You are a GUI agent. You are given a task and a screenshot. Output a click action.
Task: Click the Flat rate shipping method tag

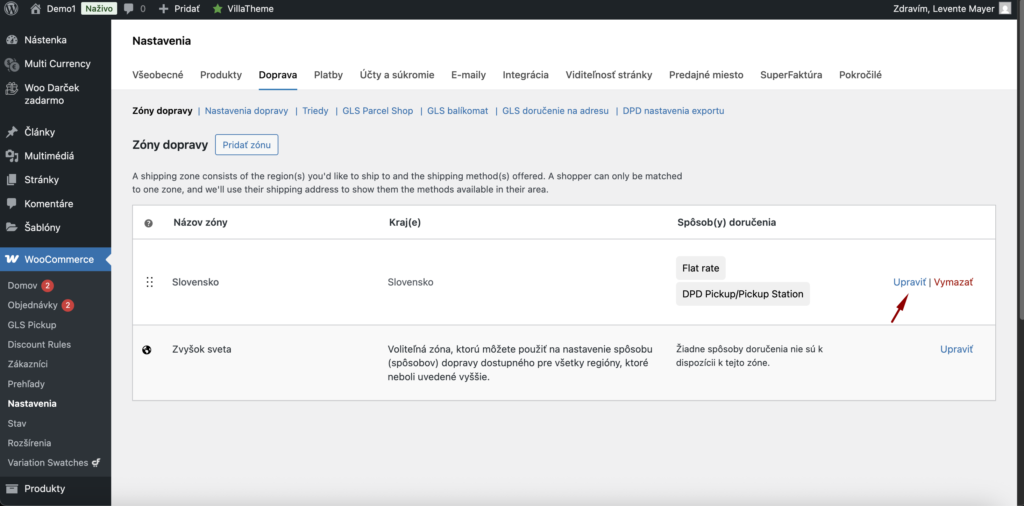click(x=700, y=268)
